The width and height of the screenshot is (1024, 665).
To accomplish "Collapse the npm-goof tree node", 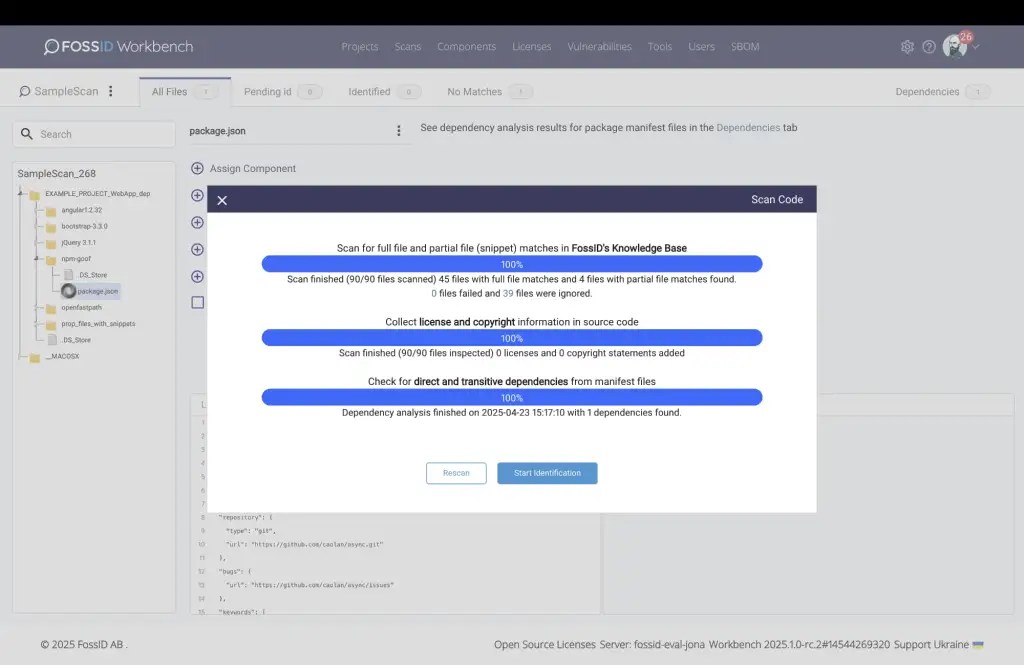I will 37,259.
